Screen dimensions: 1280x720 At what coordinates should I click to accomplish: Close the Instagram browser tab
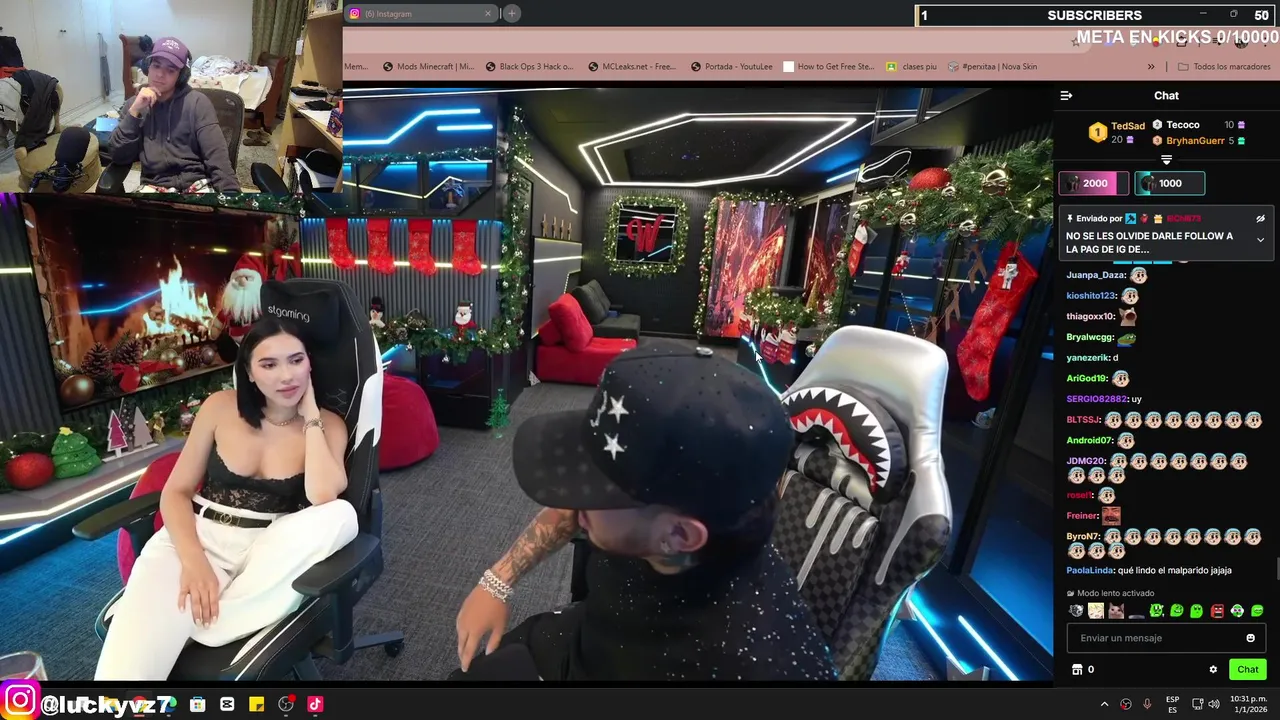[x=488, y=13]
